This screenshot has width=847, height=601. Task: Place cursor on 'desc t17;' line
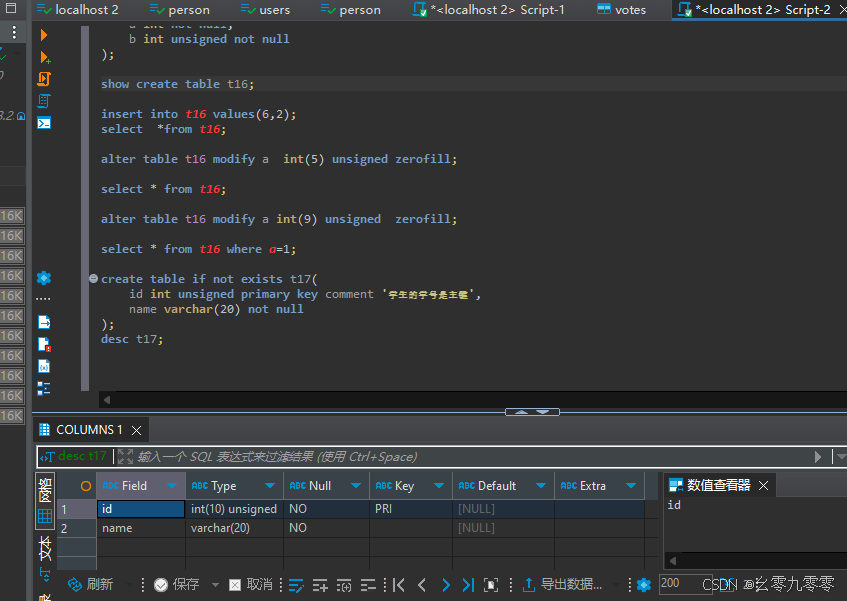132,339
